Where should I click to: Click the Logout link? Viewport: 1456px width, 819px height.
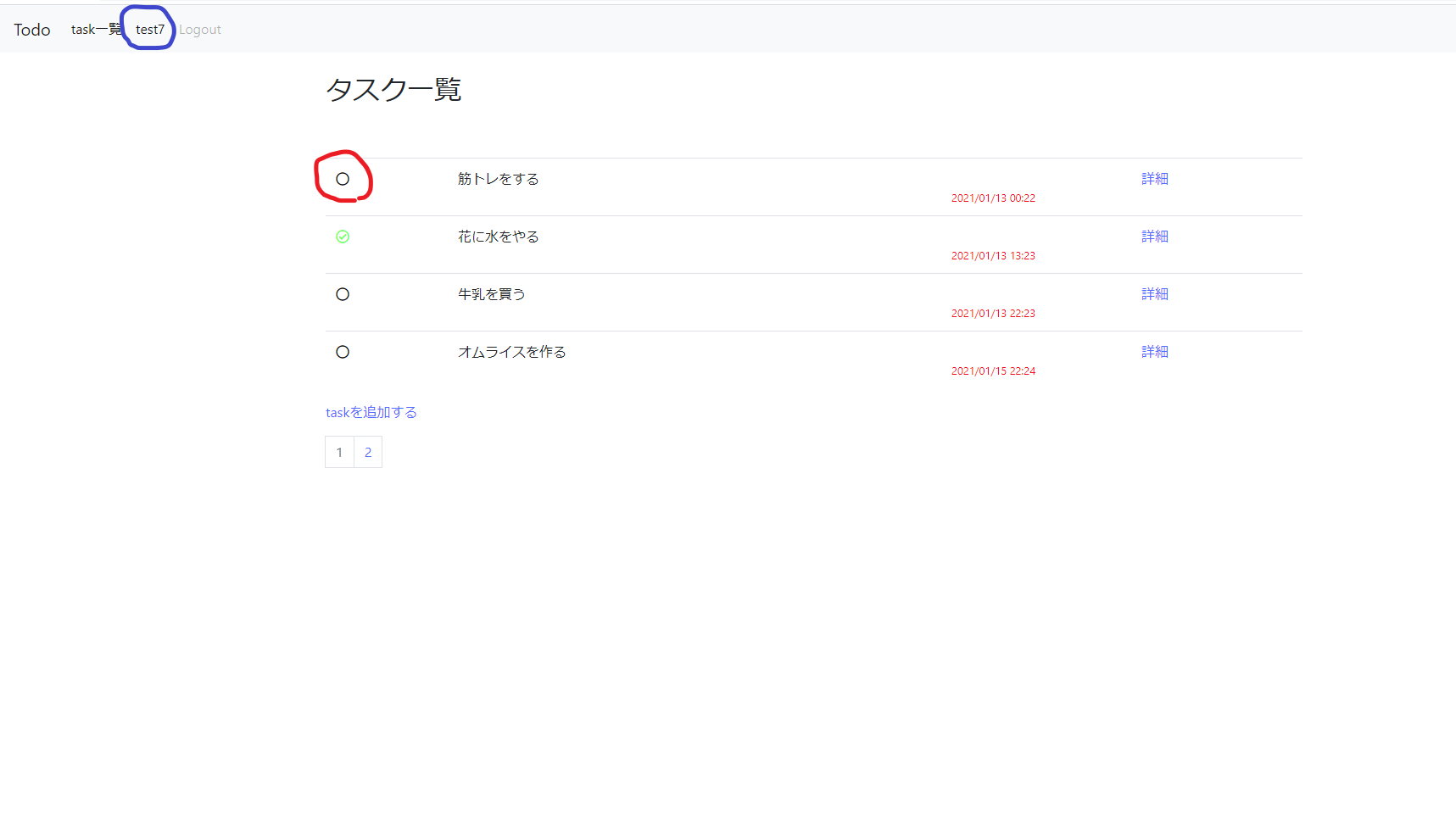[199, 29]
